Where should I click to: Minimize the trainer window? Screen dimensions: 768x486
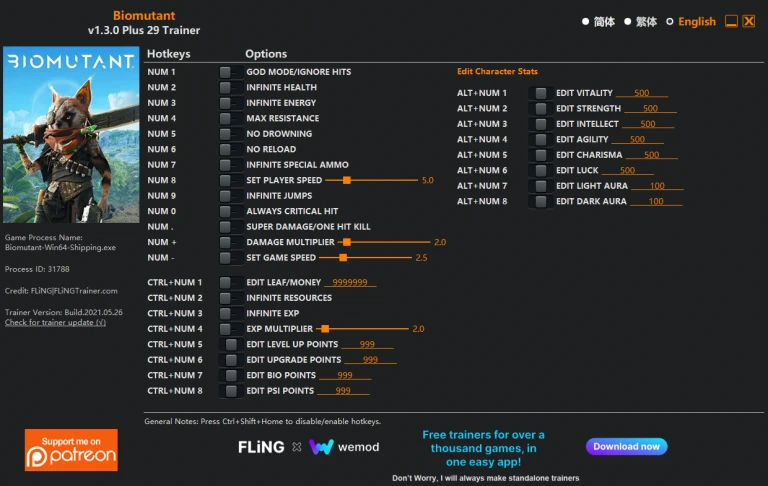point(731,21)
